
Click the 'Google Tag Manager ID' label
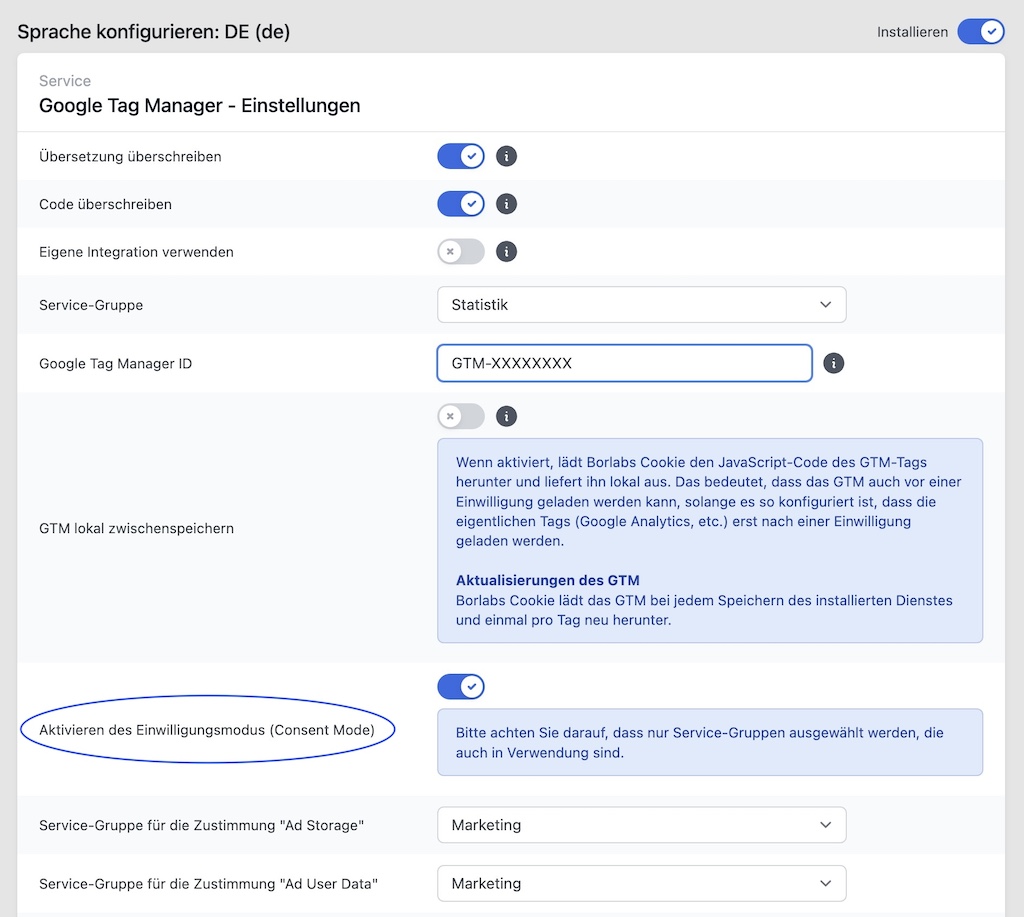[x=116, y=364]
